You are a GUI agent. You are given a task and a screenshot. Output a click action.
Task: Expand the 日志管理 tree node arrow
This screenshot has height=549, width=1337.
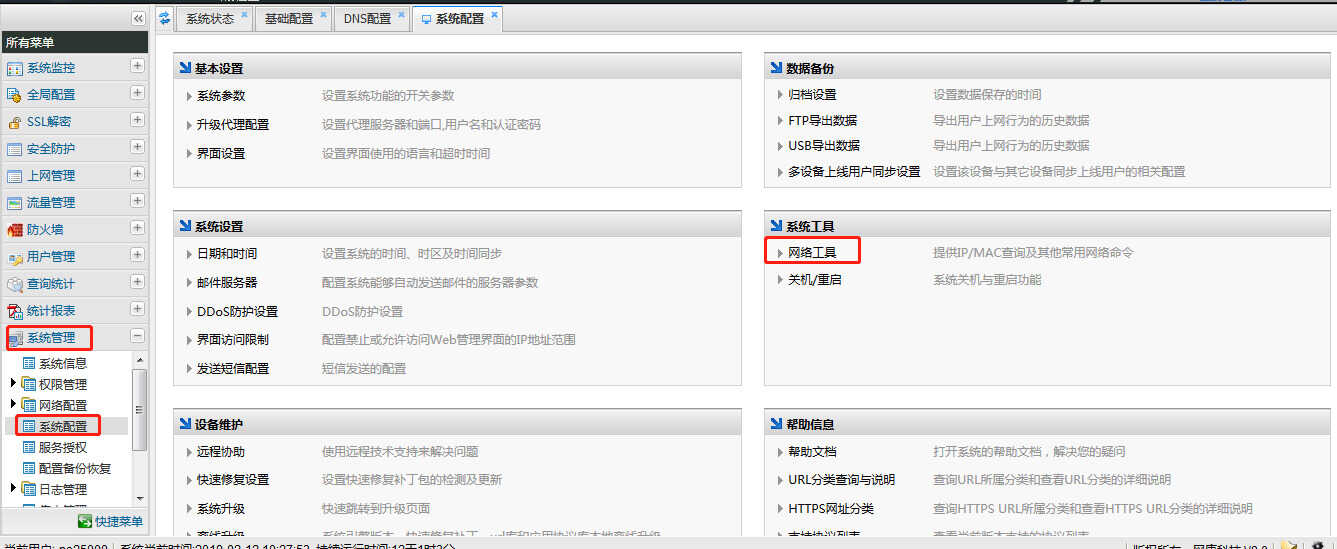point(13,488)
